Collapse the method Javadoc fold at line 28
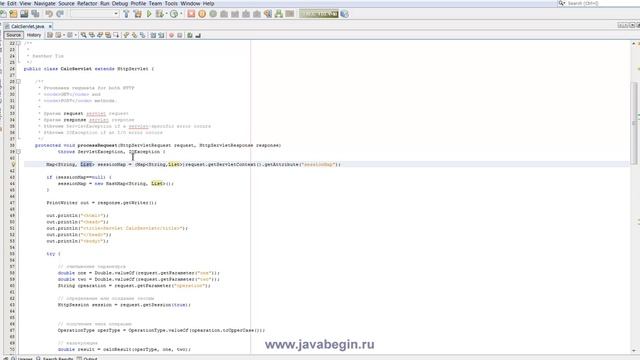Viewport: 640px width, 360px height. pyautogui.click(x=18, y=82)
